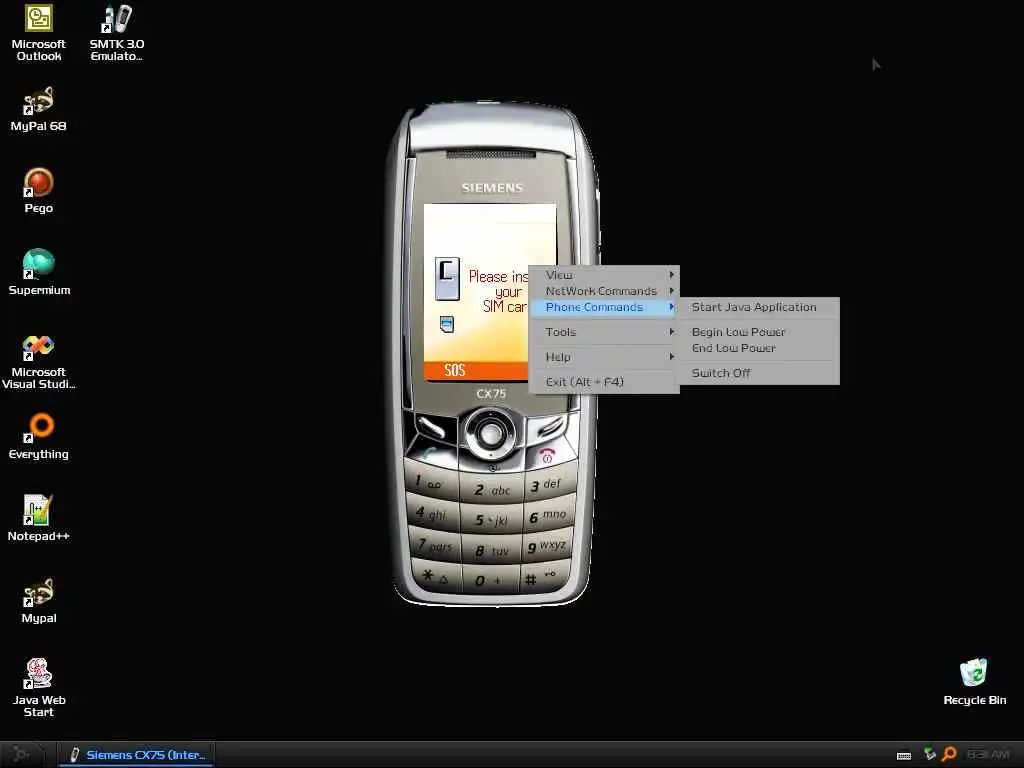Click the green network tray icon
This screenshot has width=1024, height=768.
(929, 754)
